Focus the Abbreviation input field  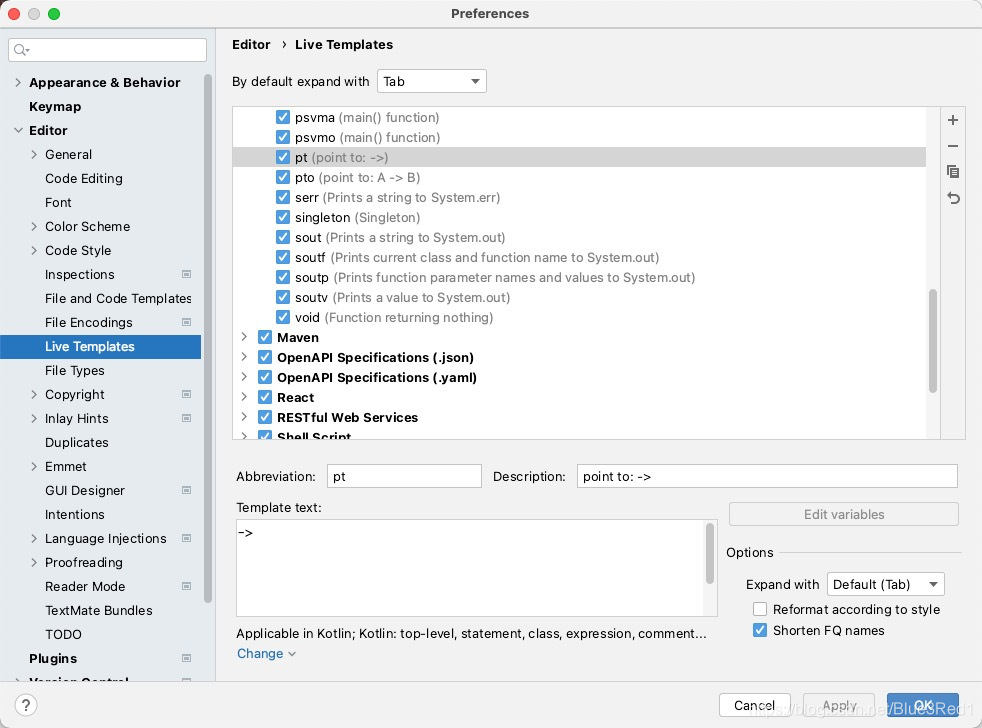(404, 476)
